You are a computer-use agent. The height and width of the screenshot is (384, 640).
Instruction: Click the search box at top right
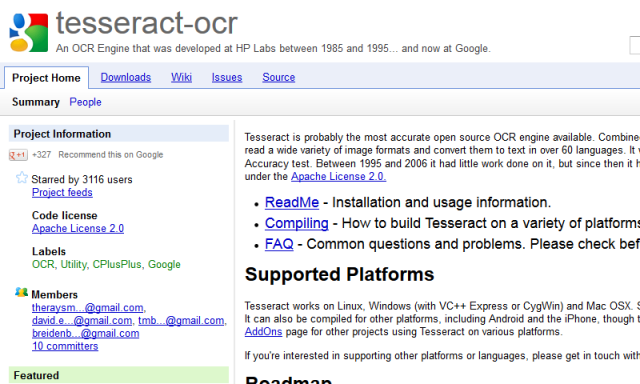[635, 45]
